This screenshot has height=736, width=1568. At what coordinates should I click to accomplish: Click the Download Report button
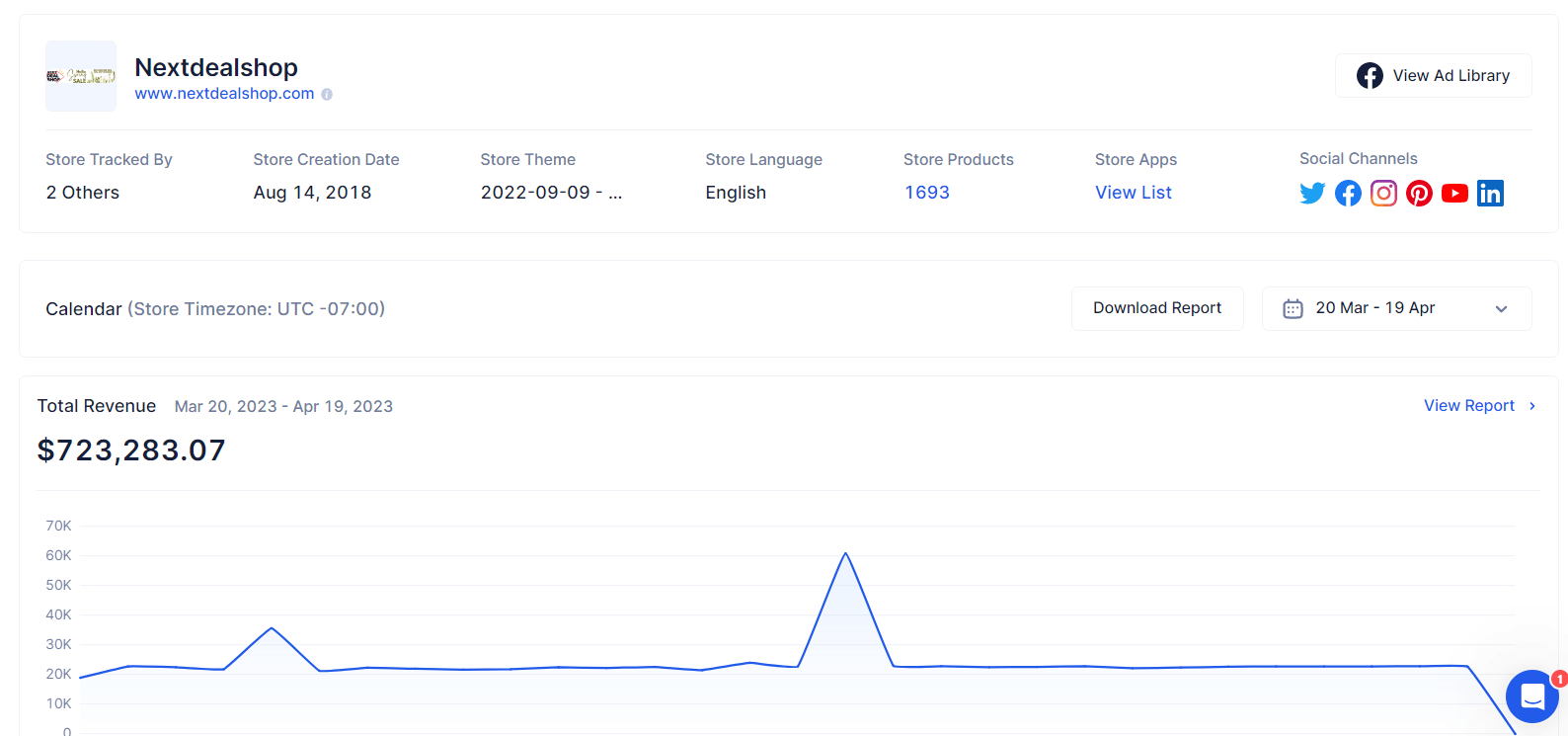point(1157,308)
